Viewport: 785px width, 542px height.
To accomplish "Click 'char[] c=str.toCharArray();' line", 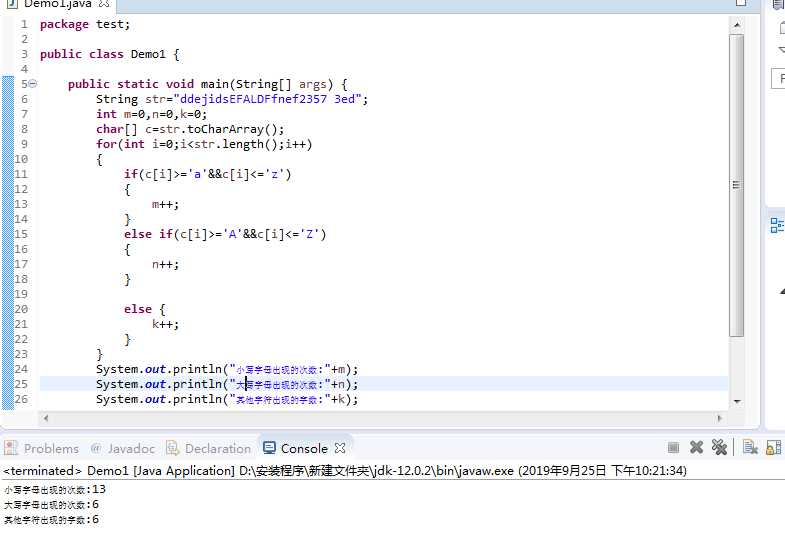I will 190,129.
